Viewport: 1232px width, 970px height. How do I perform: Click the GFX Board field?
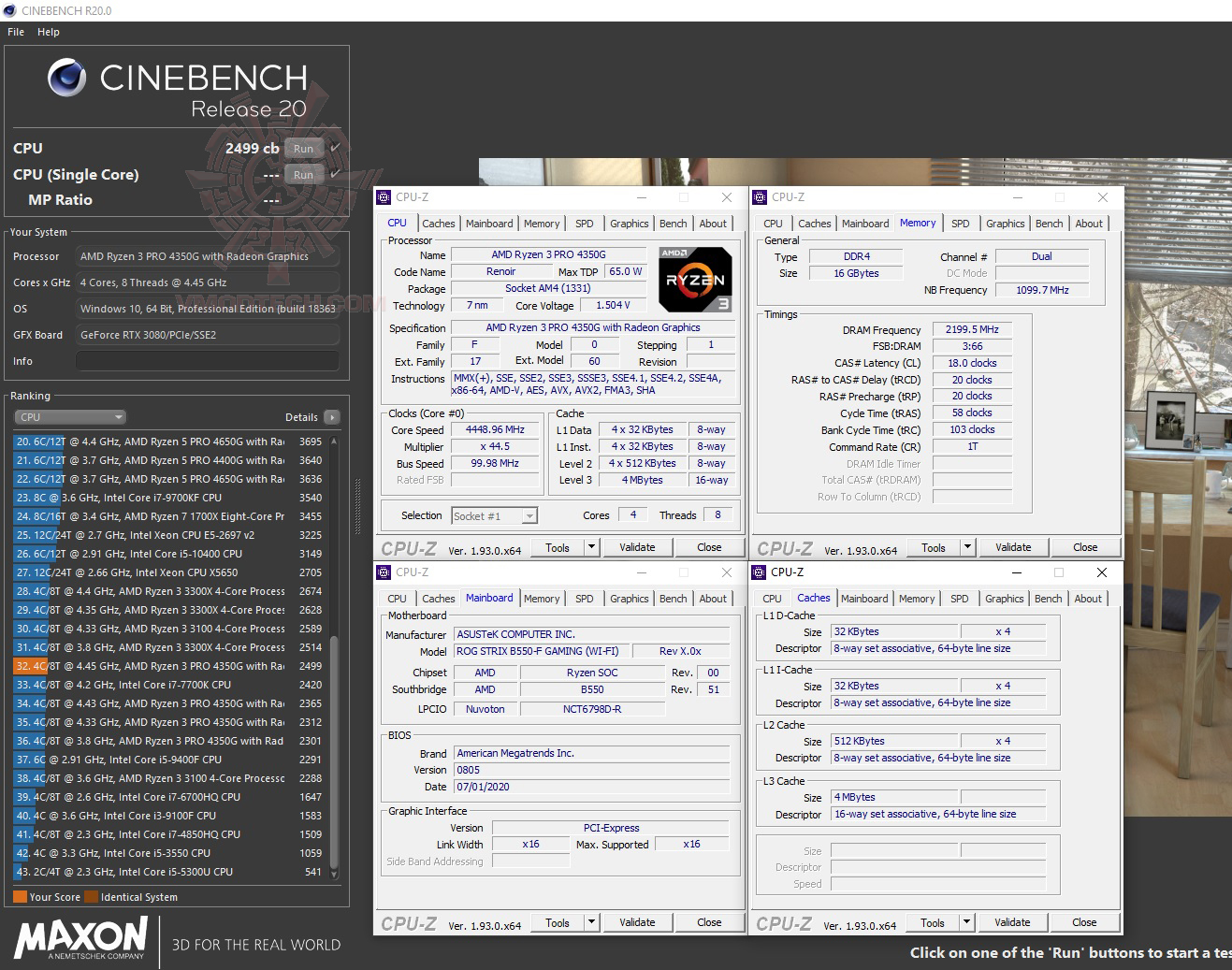coord(208,335)
